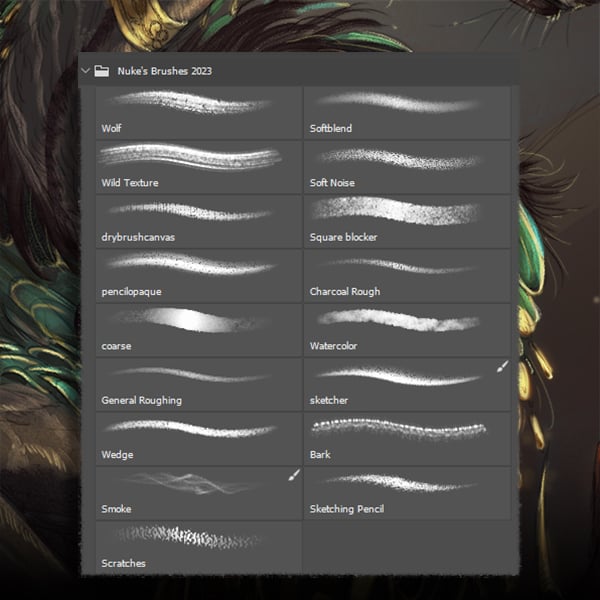600x600 pixels.
Task: Select the Wolf brush preset
Action: [x=199, y=112]
